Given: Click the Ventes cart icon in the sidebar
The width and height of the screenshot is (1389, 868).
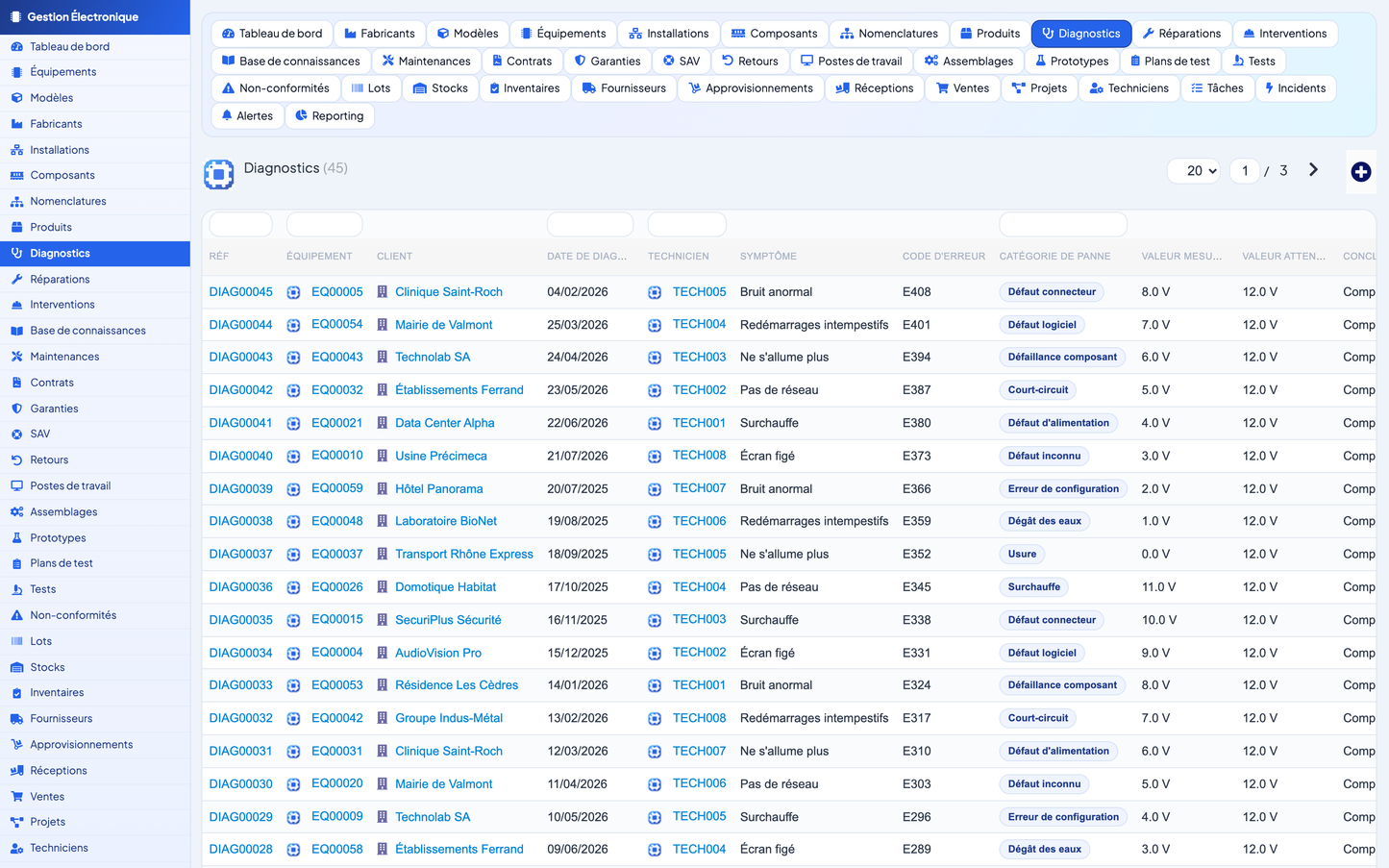Looking at the screenshot, I should click(16, 797).
